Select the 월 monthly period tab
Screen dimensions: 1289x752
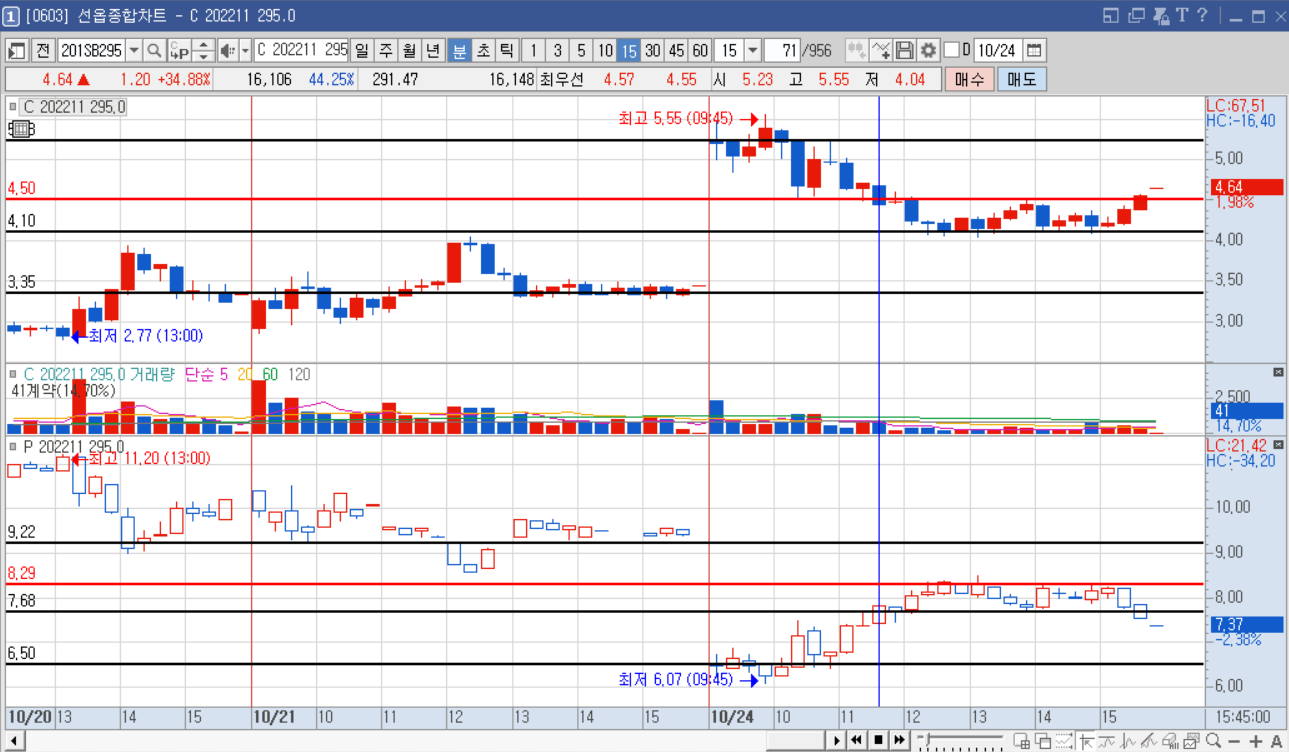[409, 50]
